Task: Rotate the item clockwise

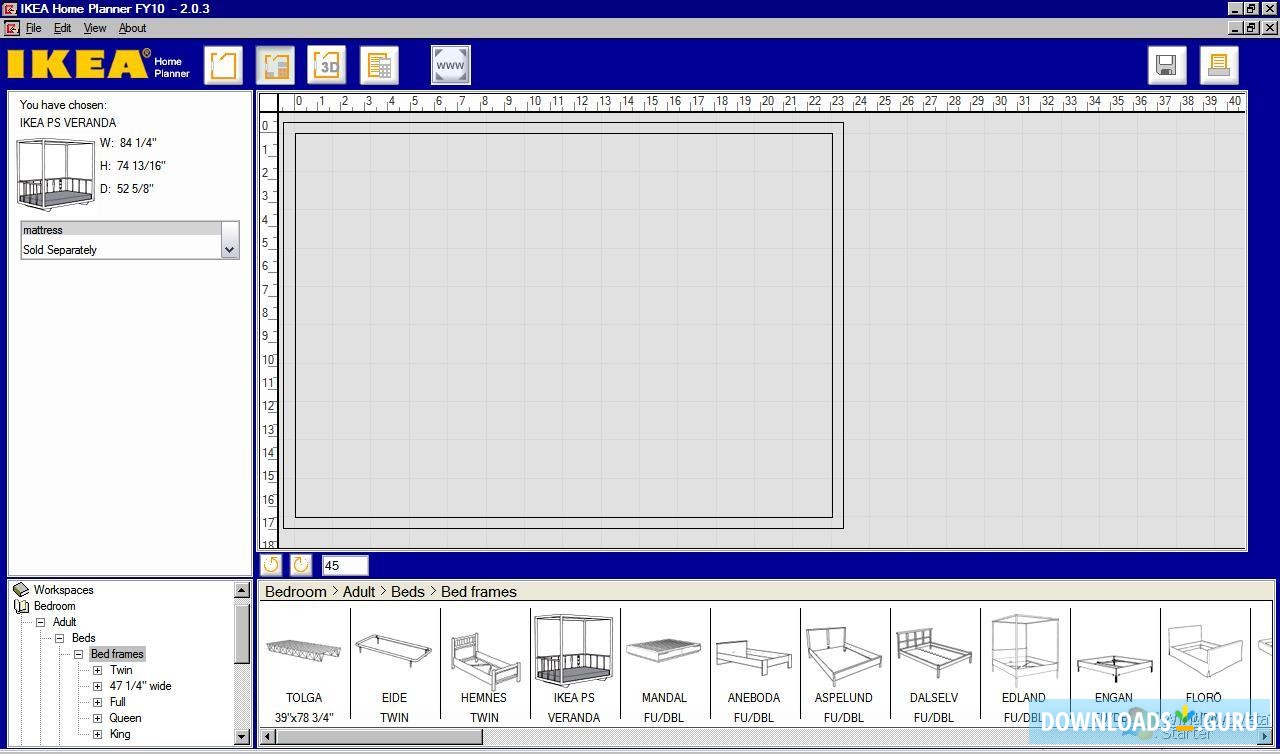Action: 300,565
